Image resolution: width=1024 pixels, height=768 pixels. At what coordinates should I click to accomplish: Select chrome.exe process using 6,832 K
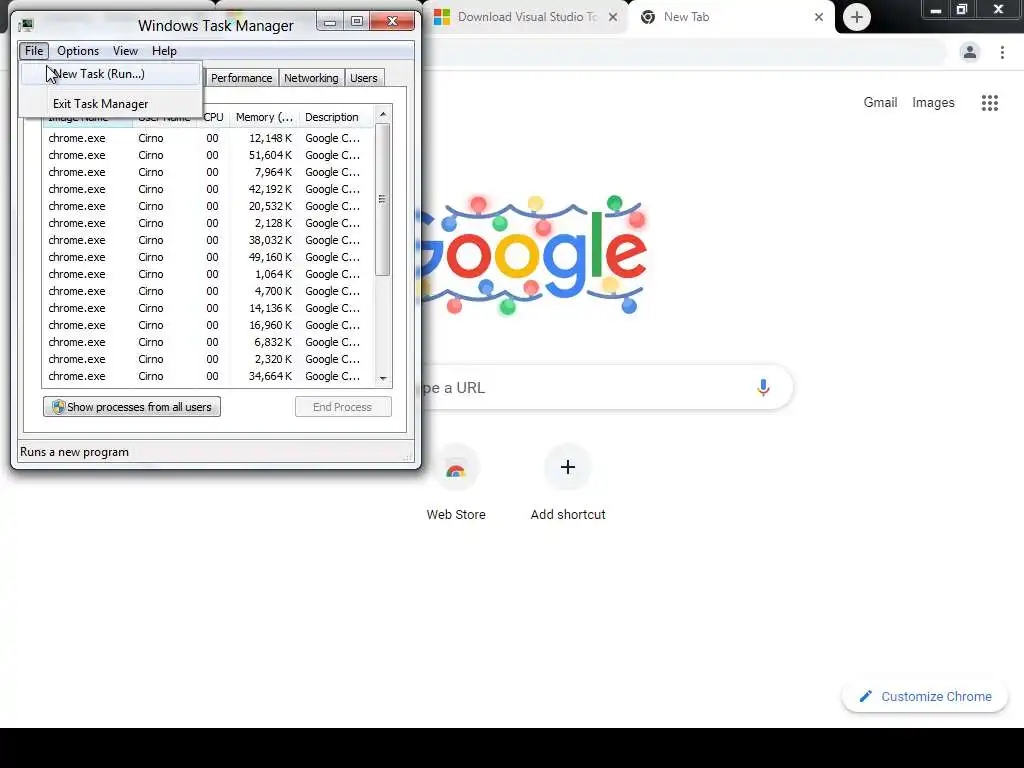(208, 342)
